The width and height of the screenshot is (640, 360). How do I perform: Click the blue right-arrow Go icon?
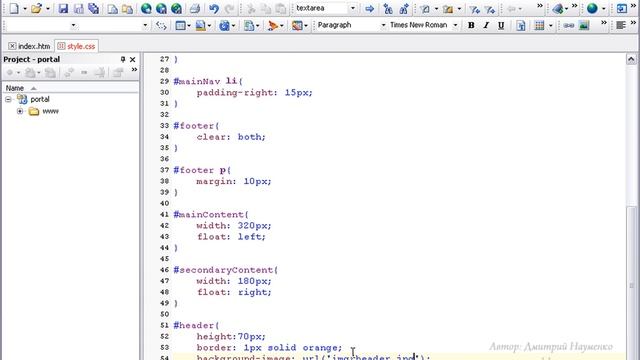369,8
